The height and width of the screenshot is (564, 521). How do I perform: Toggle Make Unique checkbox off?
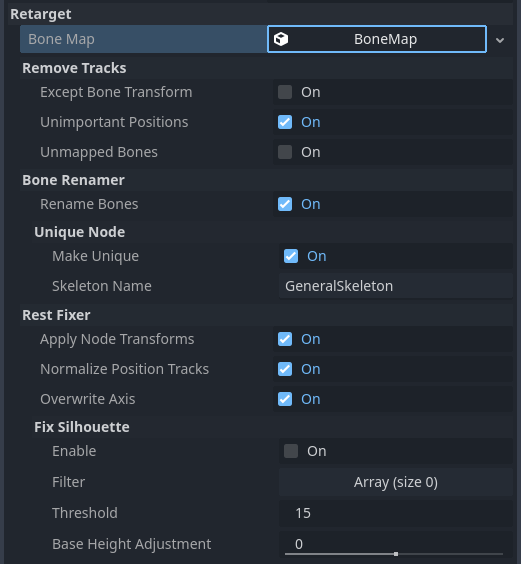click(x=291, y=256)
